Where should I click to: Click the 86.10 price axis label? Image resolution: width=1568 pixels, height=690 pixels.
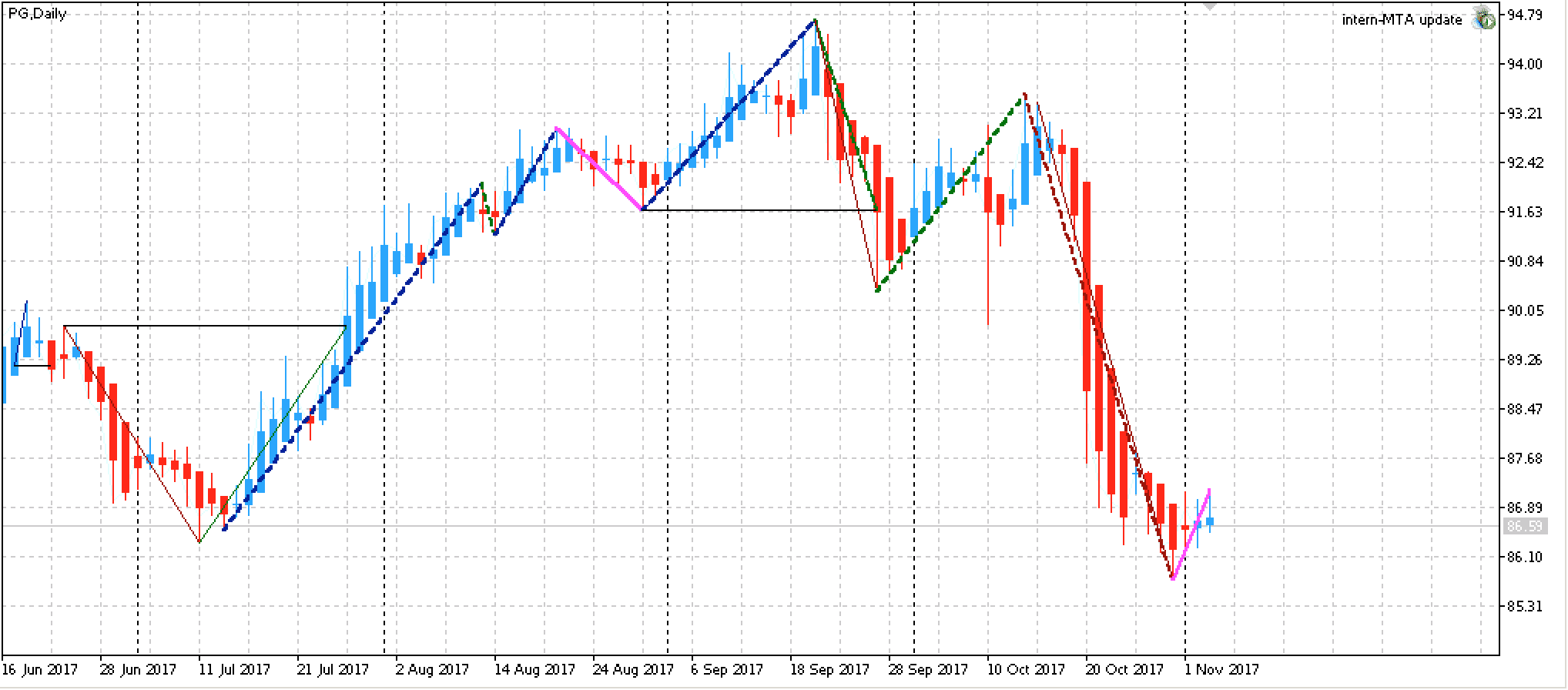tap(1524, 557)
